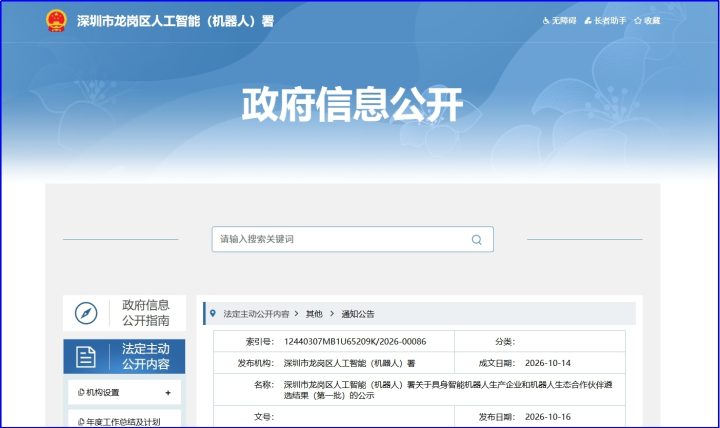Open the 无障碍 accessibility option
Viewport: 720px width, 428px height.
pyautogui.click(x=559, y=21)
